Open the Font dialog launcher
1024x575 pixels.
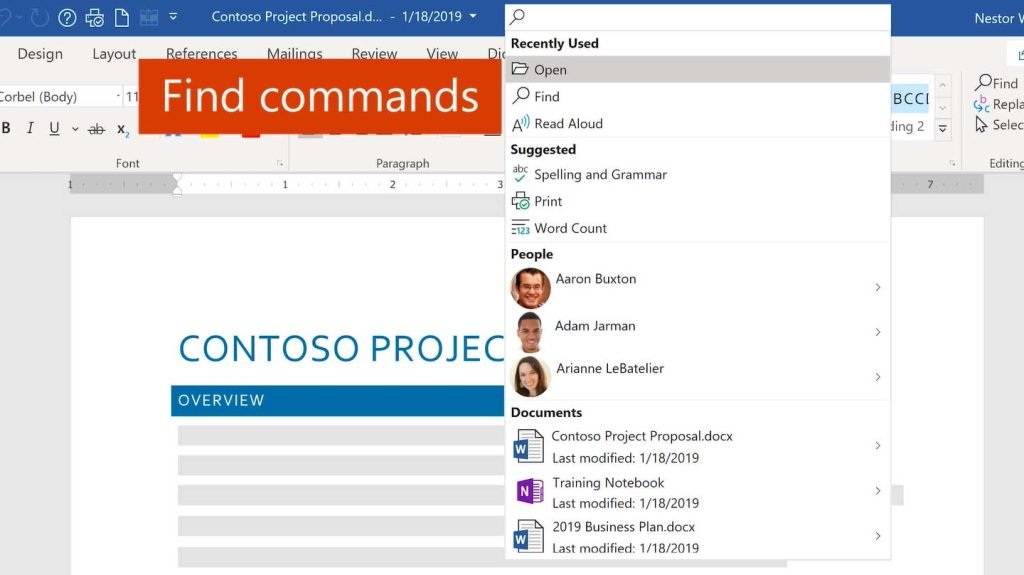click(280, 163)
